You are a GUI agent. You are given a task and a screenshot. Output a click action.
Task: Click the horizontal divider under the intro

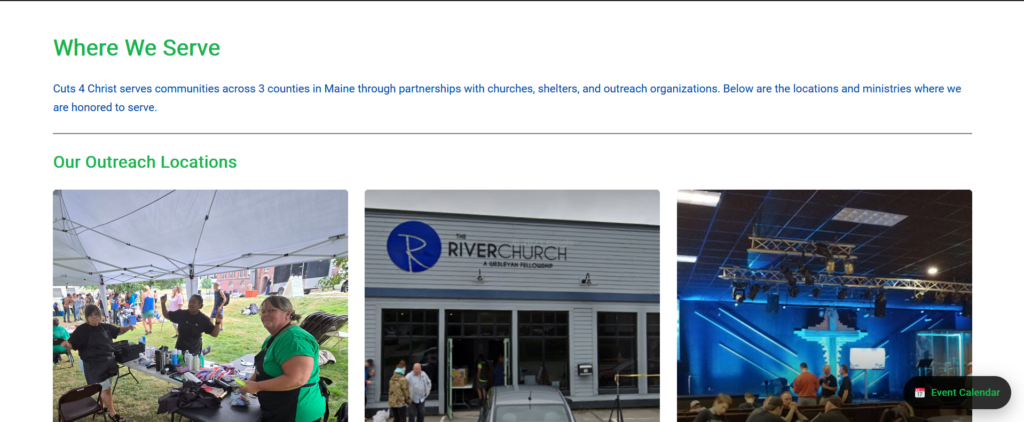click(x=512, y=133)
